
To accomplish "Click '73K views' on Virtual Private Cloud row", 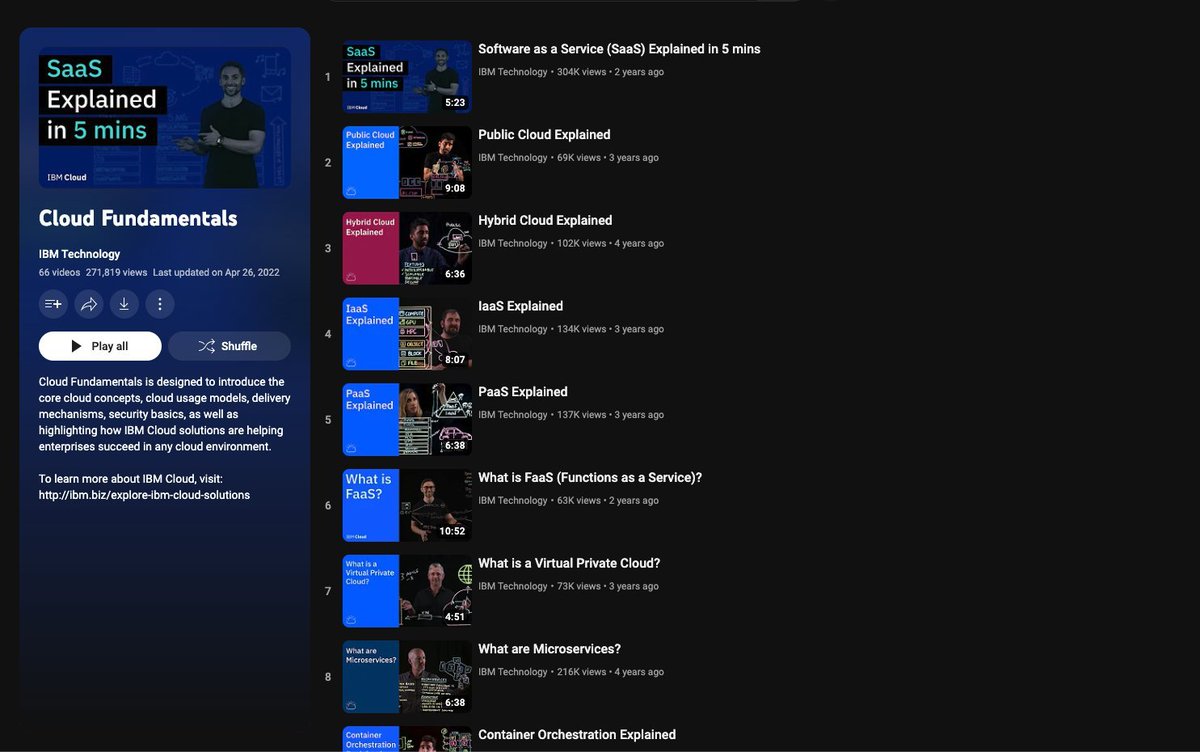I will pos(579,586).
